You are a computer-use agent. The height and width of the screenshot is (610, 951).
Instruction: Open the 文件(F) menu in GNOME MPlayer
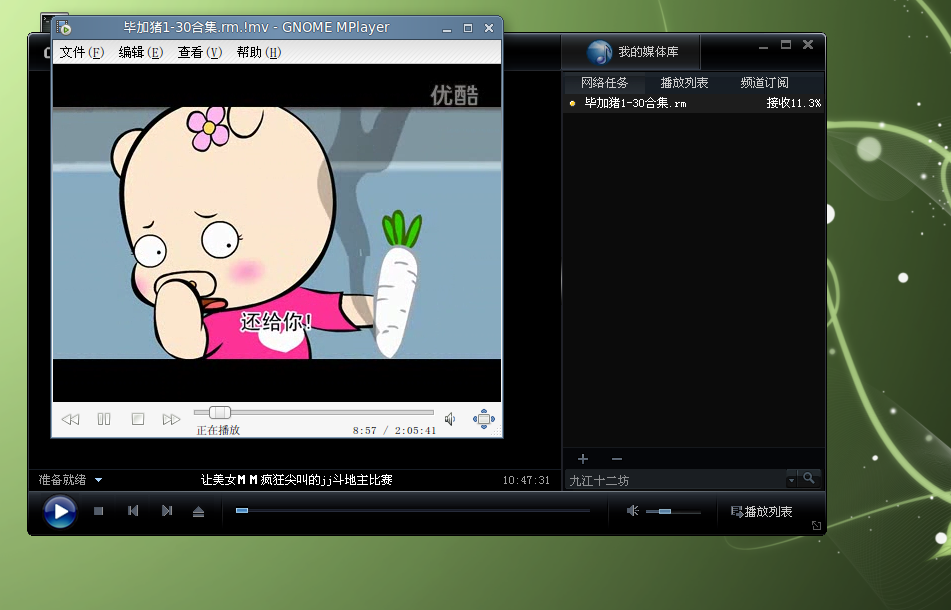pos(82,53)
